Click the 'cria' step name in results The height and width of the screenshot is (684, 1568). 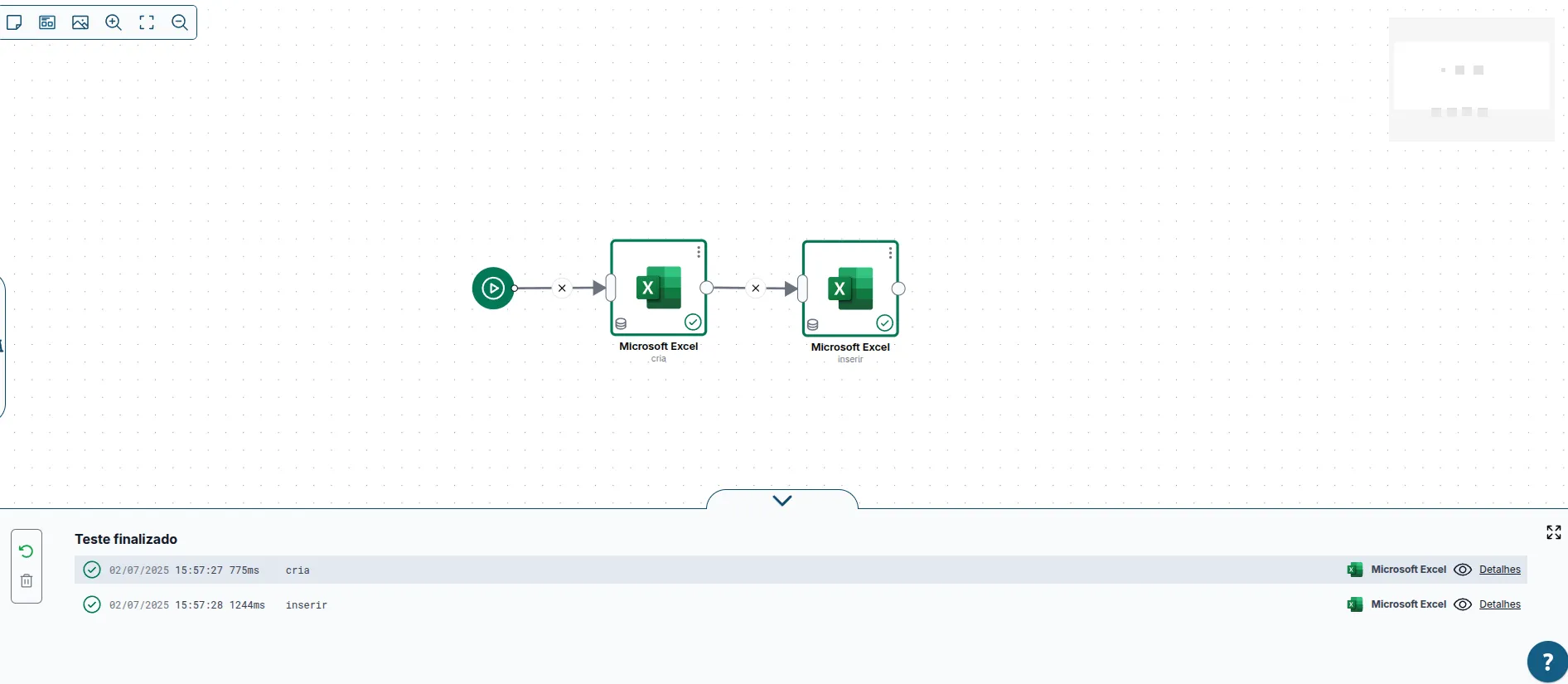click(x=298, y=570)
